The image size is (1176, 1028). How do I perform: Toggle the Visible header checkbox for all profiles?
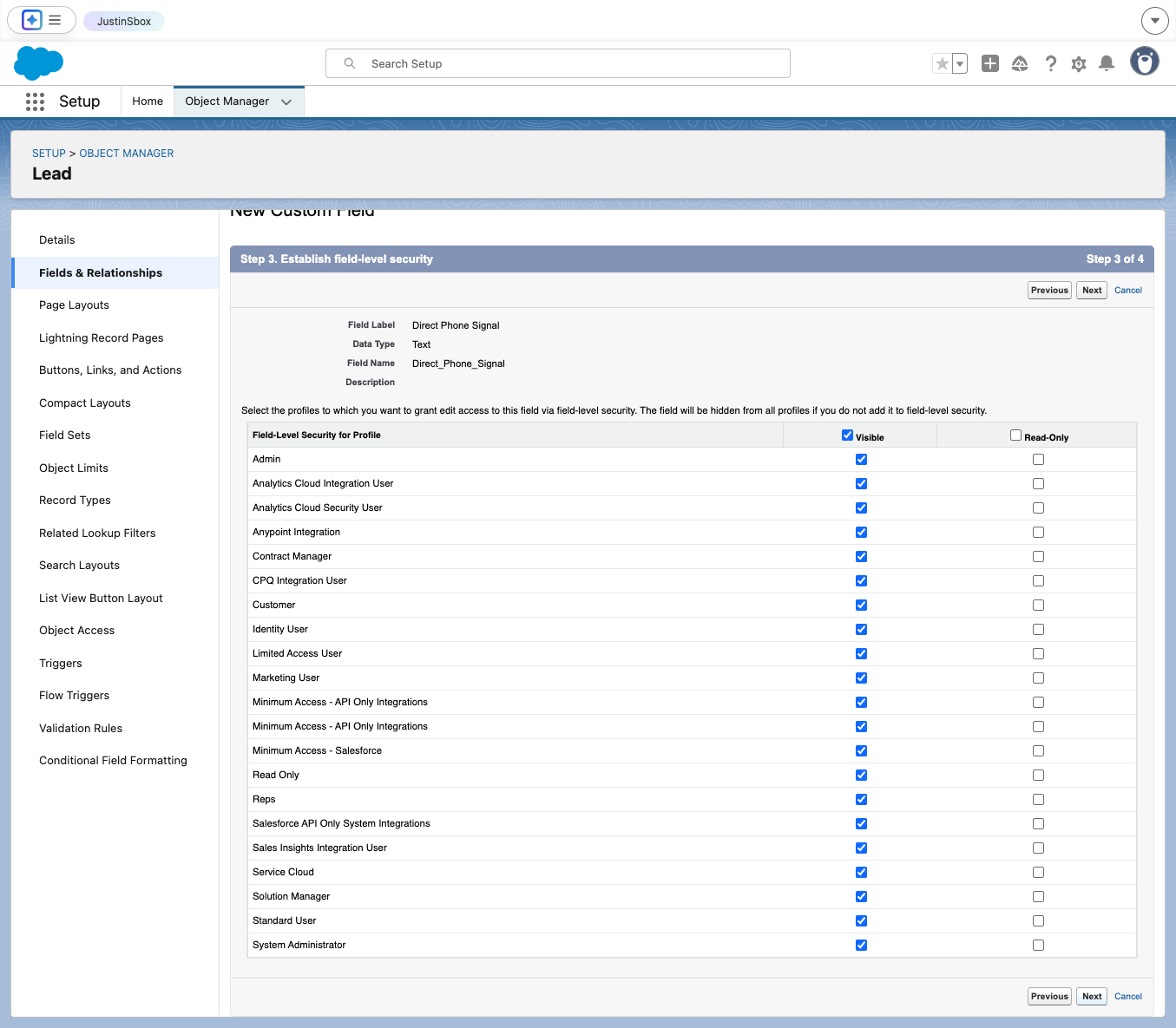pos(847,435)
